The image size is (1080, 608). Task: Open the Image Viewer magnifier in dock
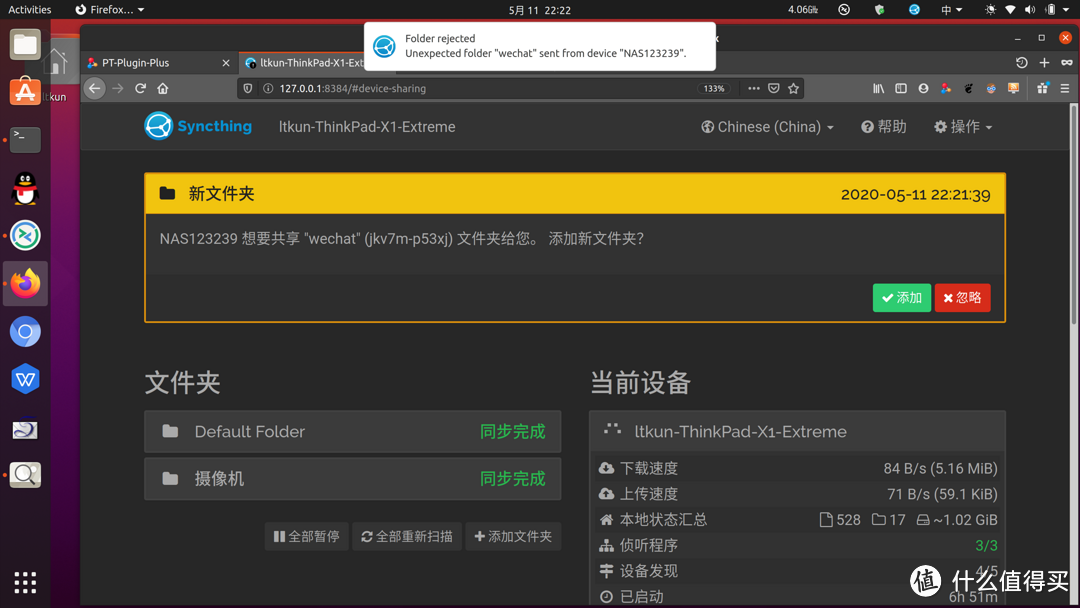pos(25,474)
